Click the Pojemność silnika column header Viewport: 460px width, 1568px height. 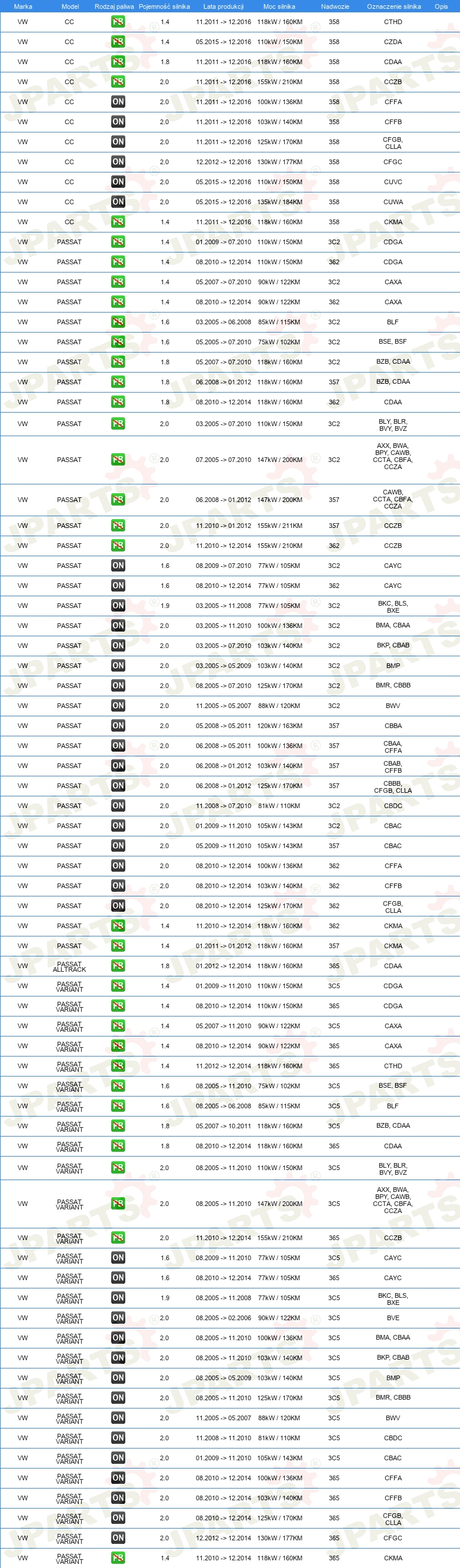164,6
